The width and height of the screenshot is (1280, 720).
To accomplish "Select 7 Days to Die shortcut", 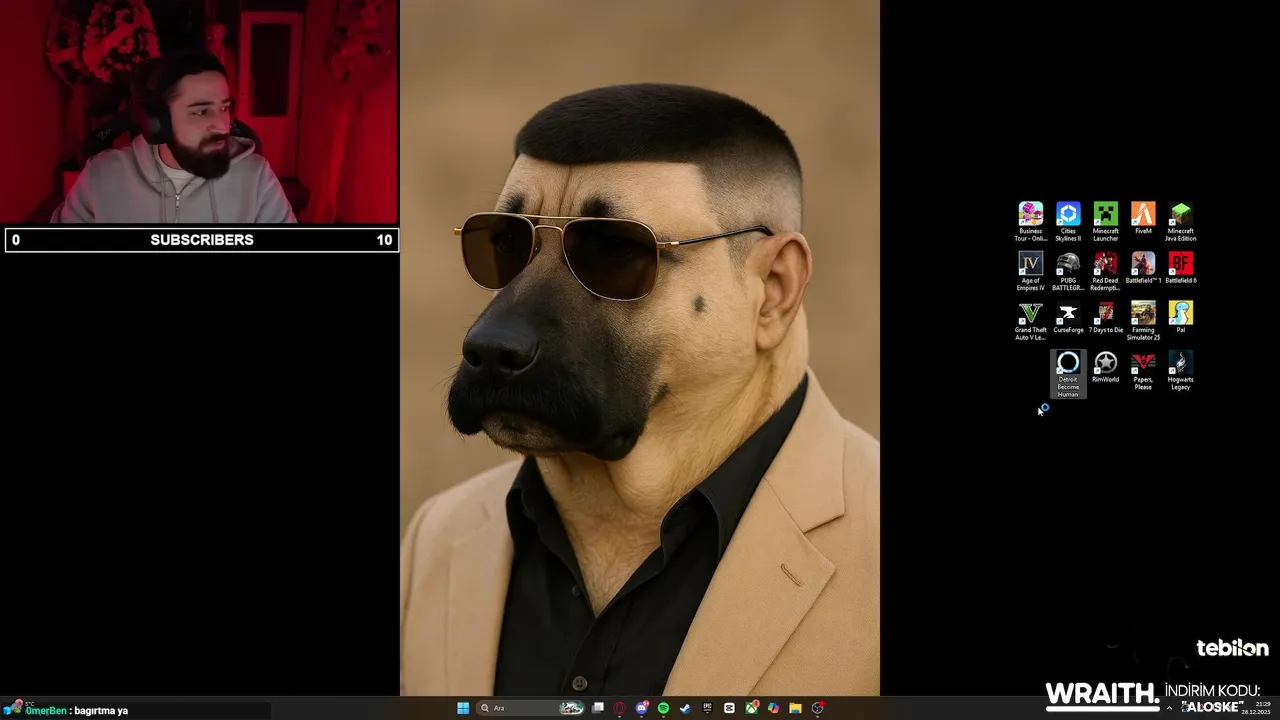I will pos(1106,318).
